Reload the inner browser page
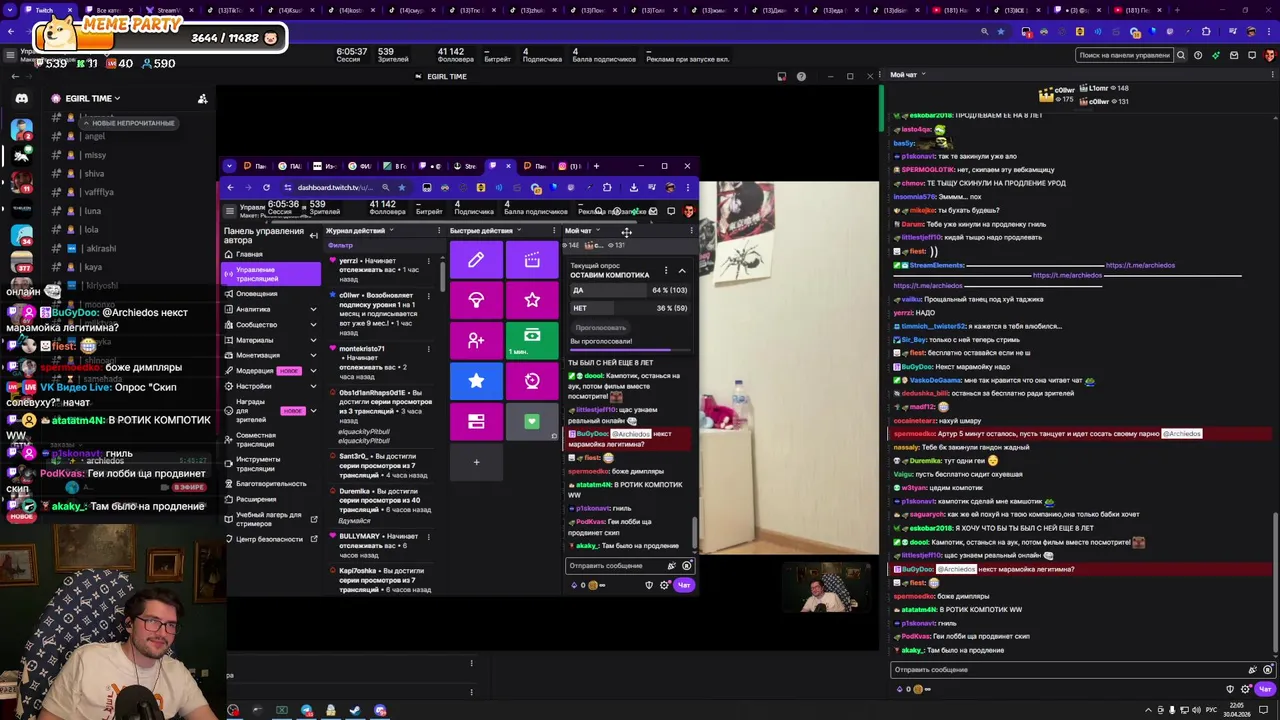The image size is (1280, 720). [266, 187]
